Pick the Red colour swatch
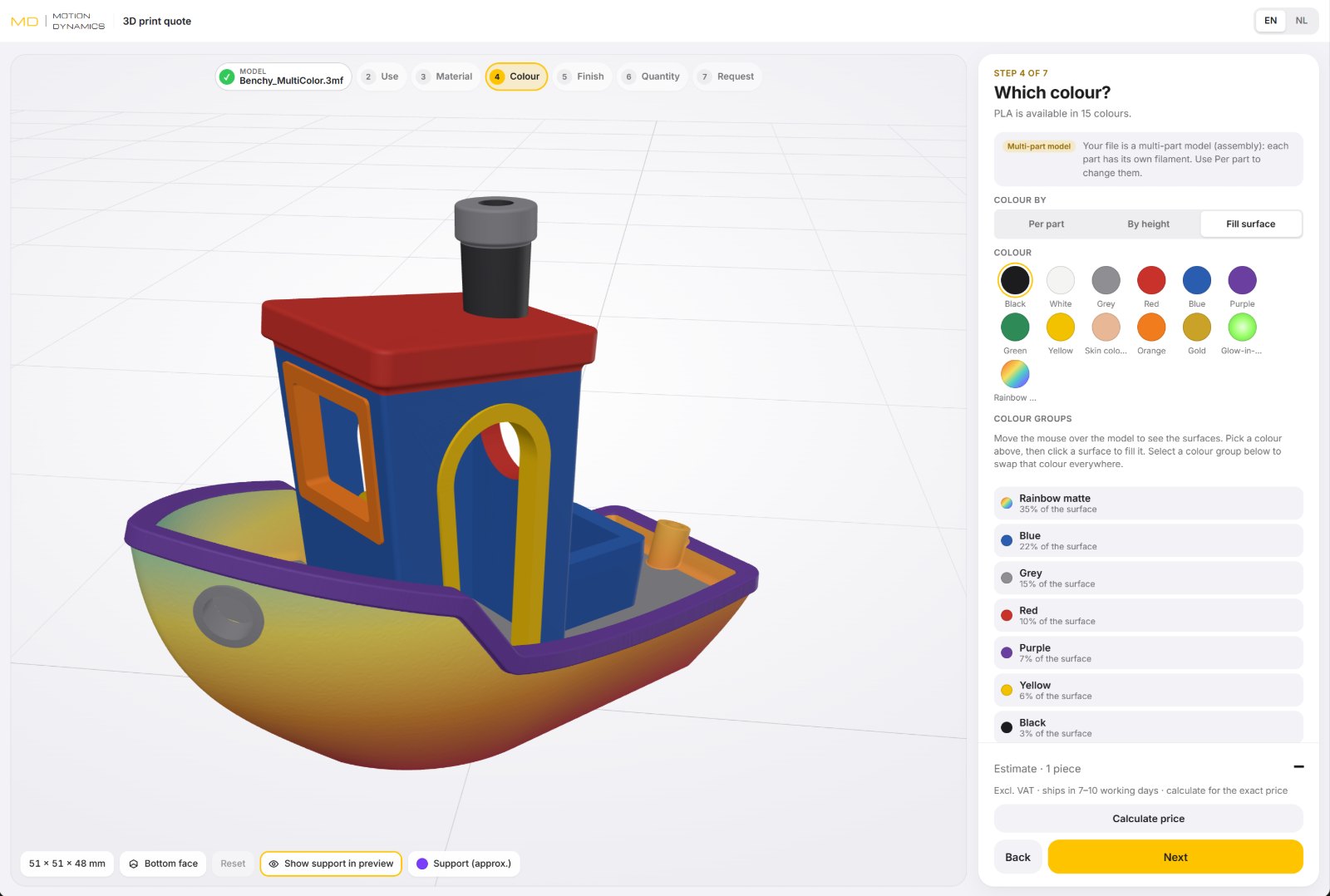1330x896 pixels. (1151, 280)
